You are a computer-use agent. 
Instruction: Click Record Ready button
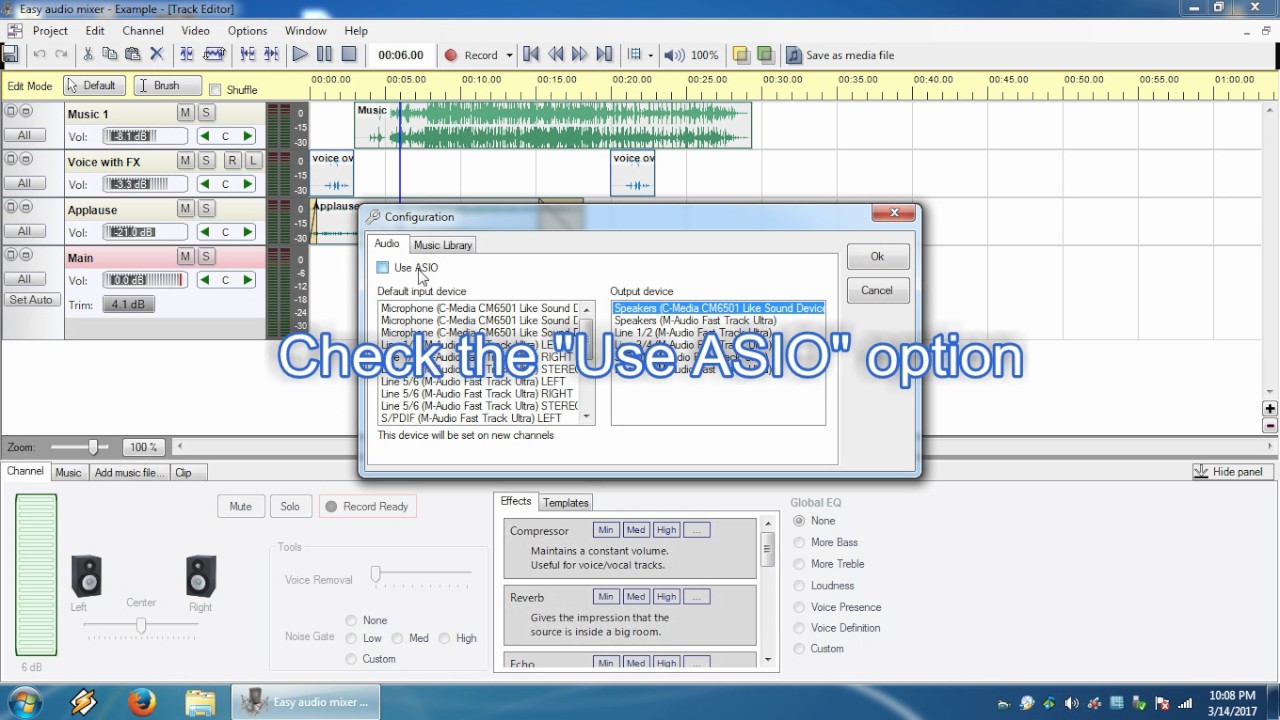[x=367, y=506]
